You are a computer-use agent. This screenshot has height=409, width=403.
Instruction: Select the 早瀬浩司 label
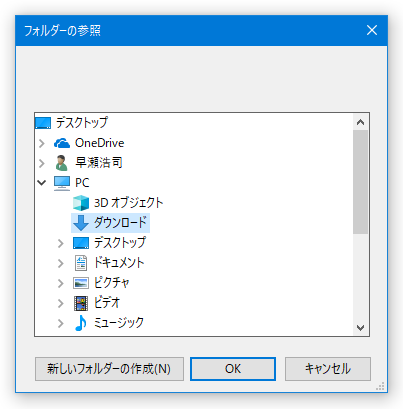point(99,163)
